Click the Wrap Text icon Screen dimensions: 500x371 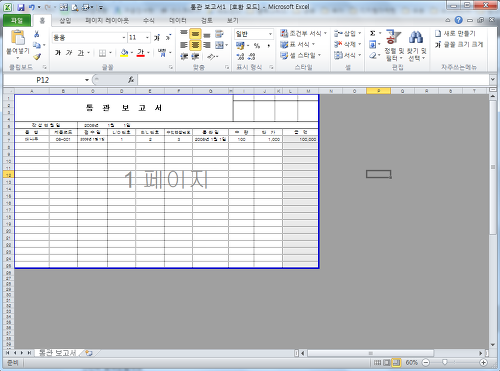point(219,34)
